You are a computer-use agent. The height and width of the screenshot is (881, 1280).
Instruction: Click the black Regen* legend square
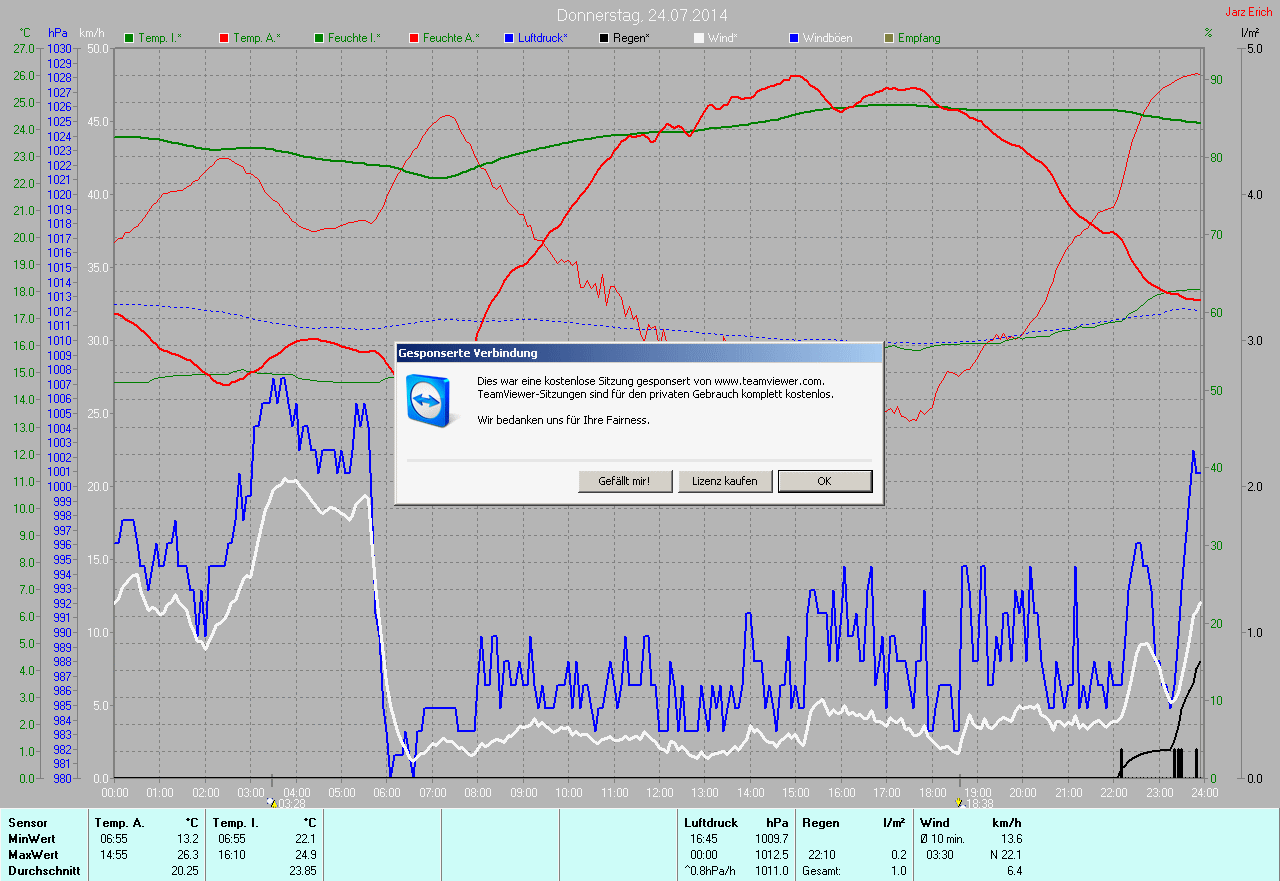pos(604,38)
